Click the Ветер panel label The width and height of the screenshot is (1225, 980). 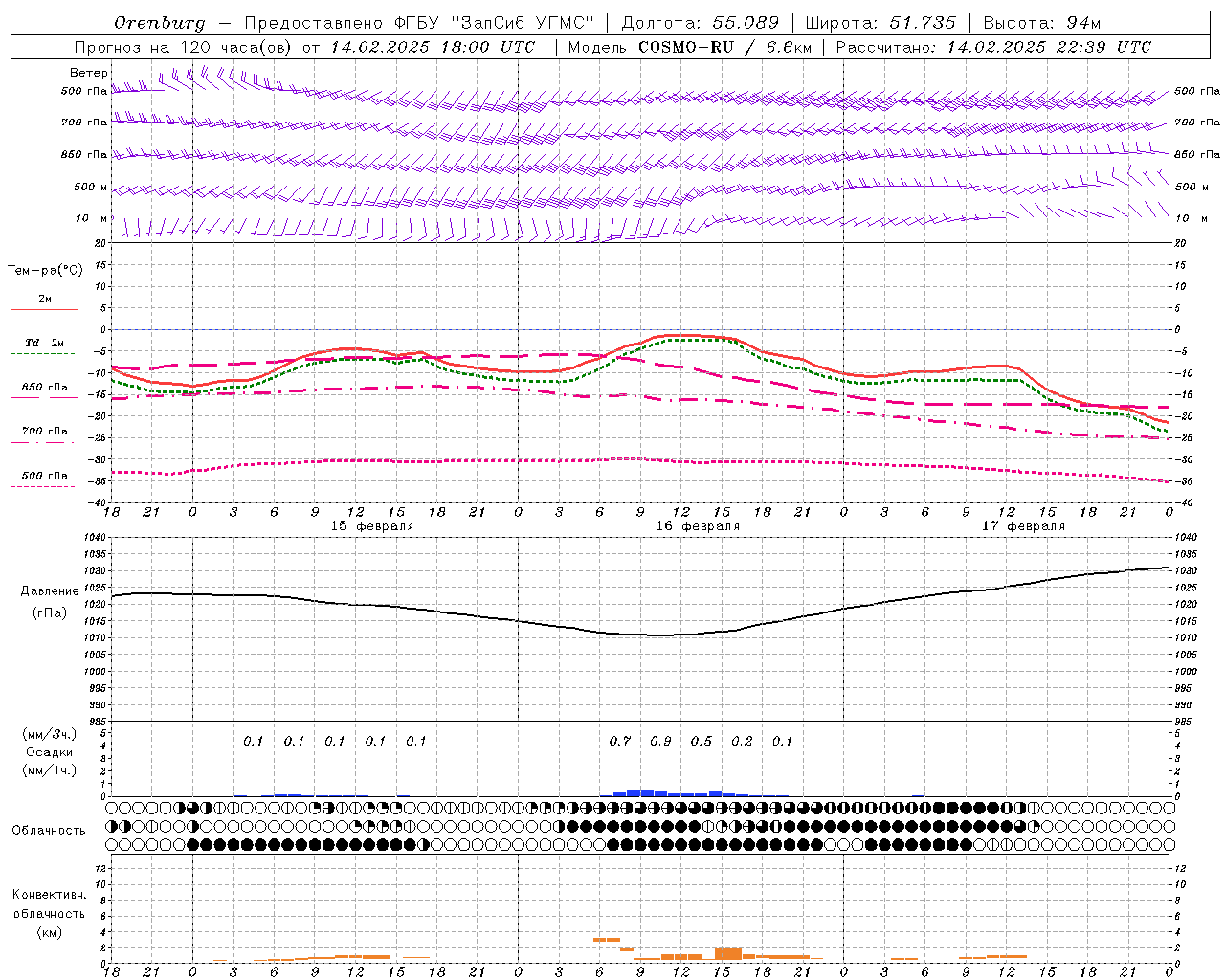coord(89,73)
